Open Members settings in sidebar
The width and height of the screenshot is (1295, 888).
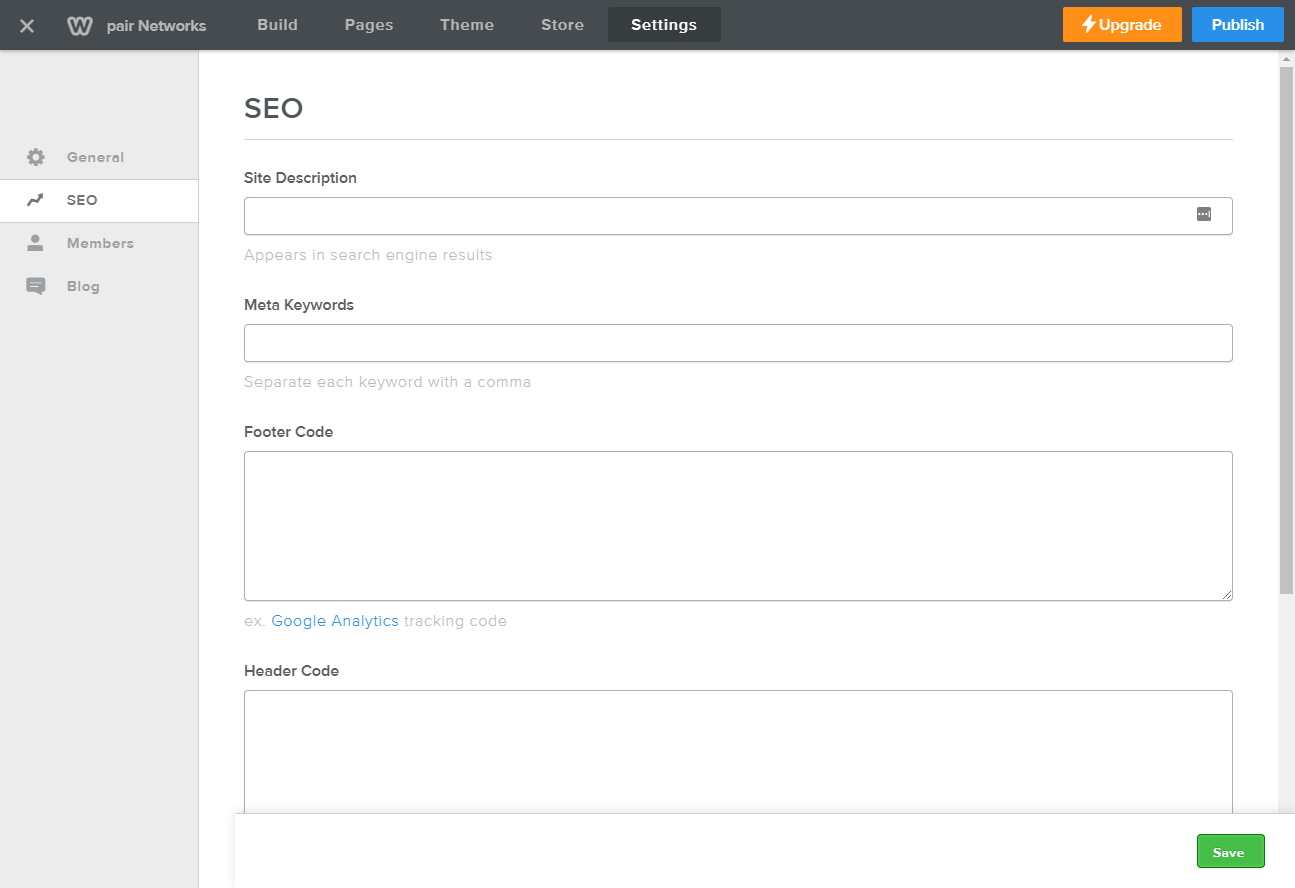pos(99,243)
